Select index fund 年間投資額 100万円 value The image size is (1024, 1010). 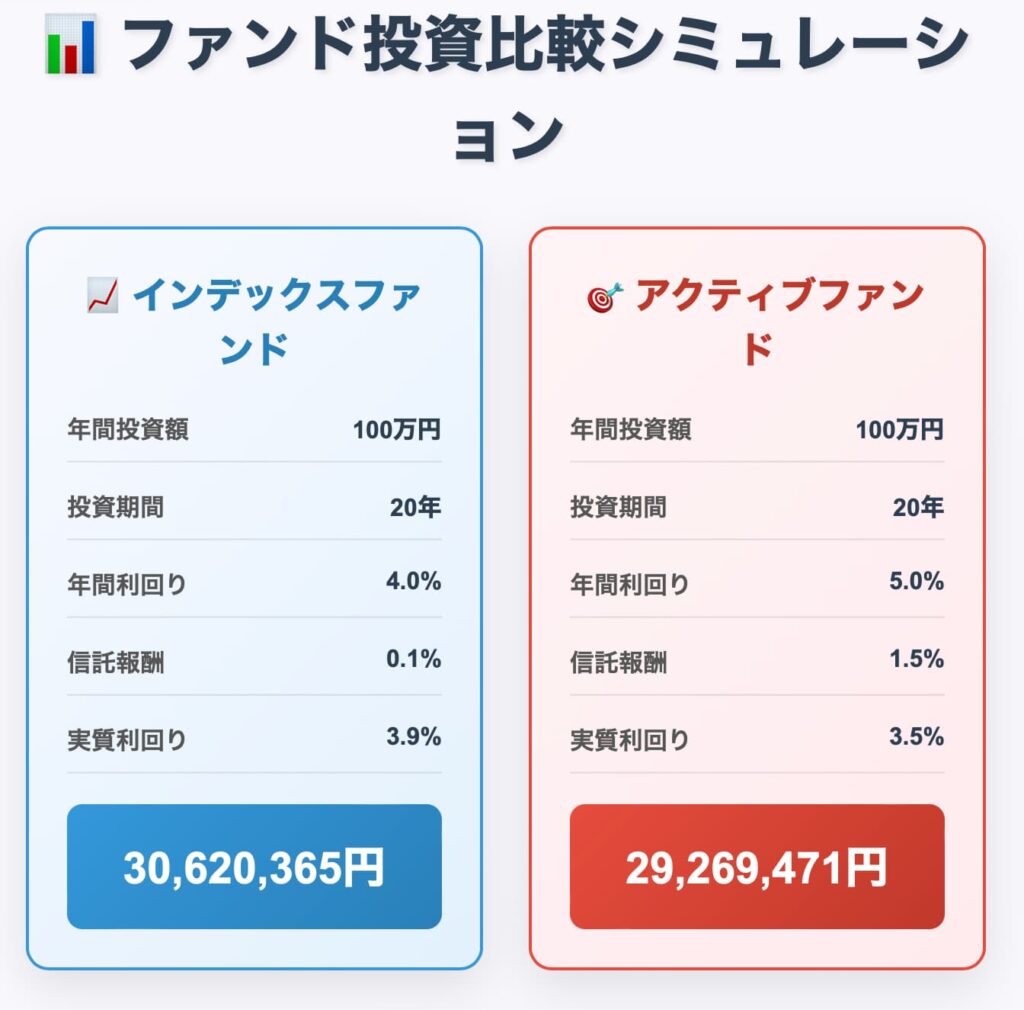coord(396,430)
